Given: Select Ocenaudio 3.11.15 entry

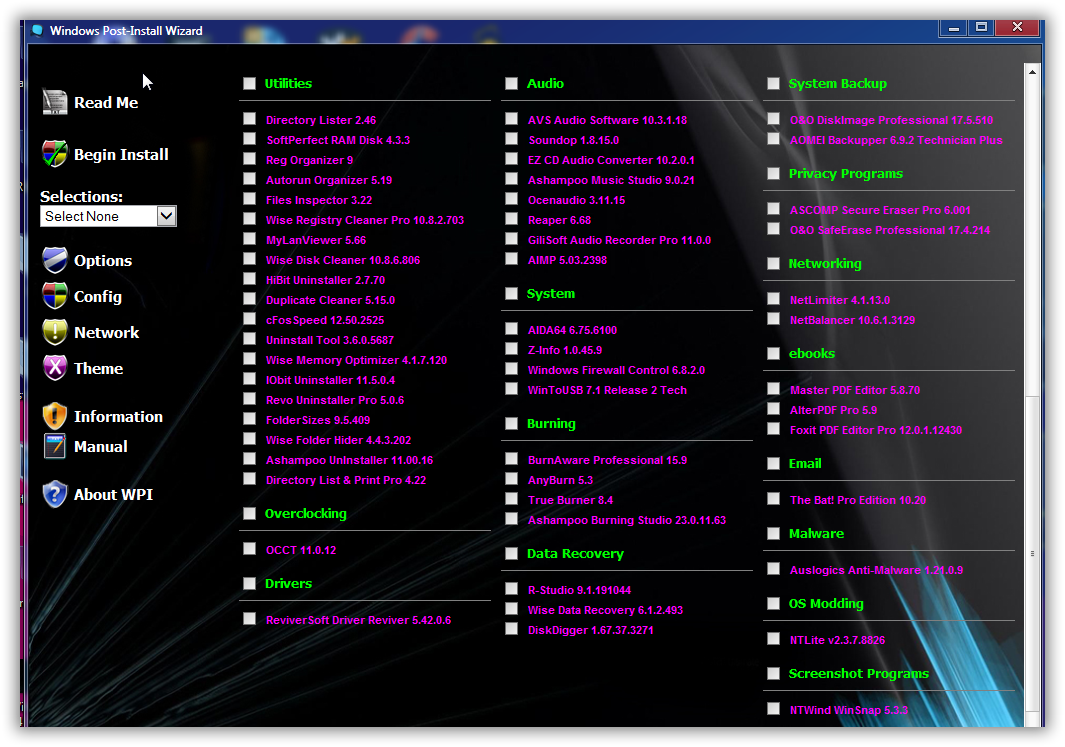Looking at the screenshot, I should (577, 200).
